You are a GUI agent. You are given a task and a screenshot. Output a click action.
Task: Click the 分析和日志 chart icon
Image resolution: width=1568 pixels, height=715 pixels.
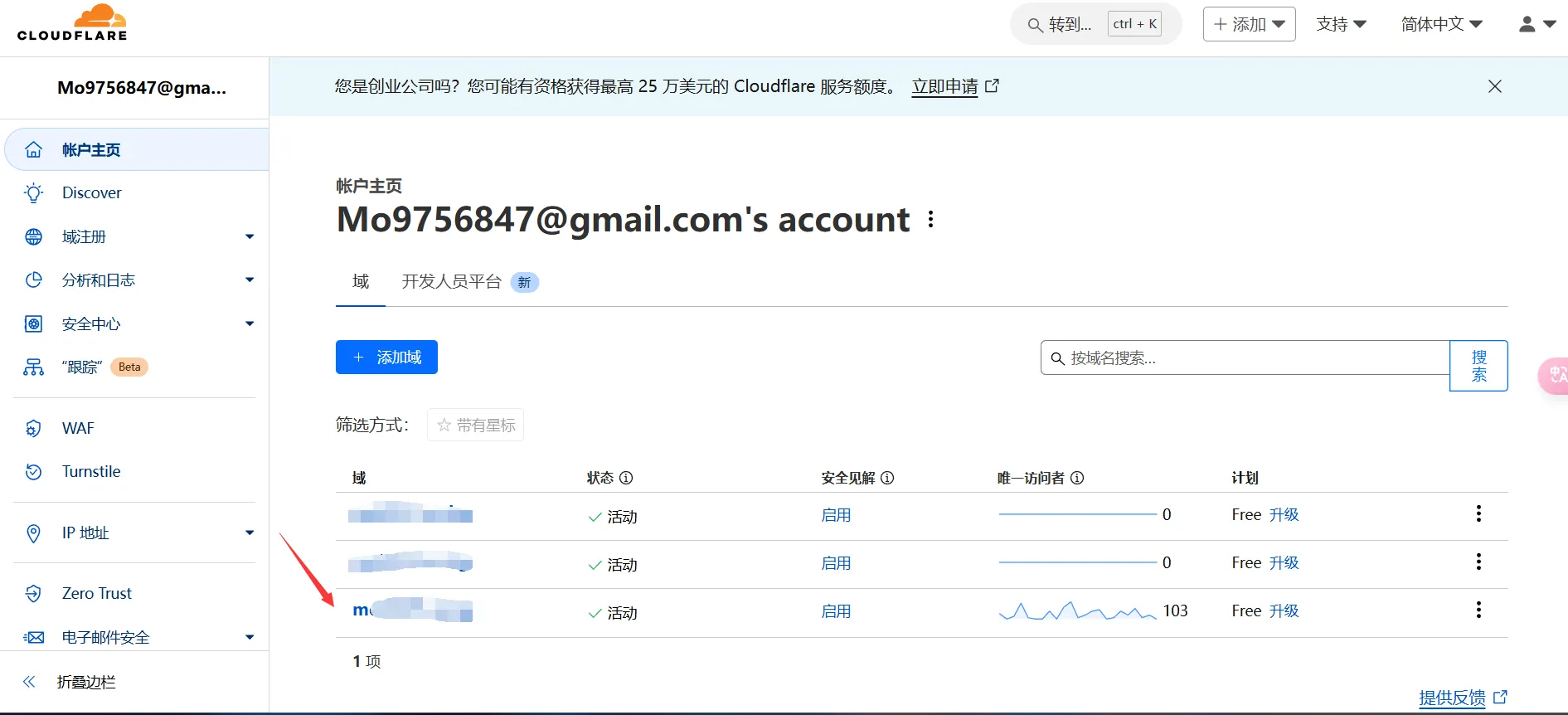tap(33, 280)
